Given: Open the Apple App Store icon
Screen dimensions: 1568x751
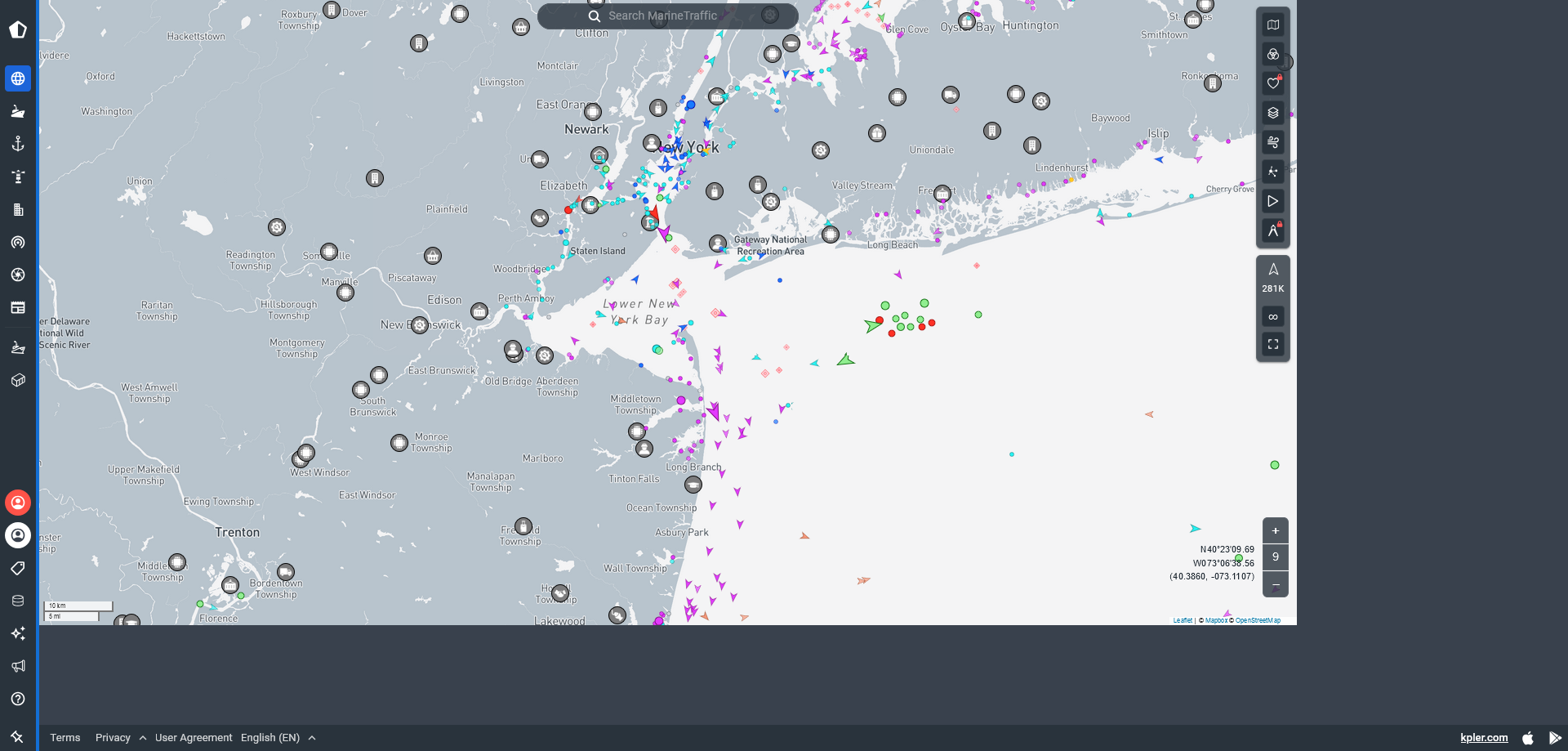Looking at the screenshot, I should [x=1528, y=737].
